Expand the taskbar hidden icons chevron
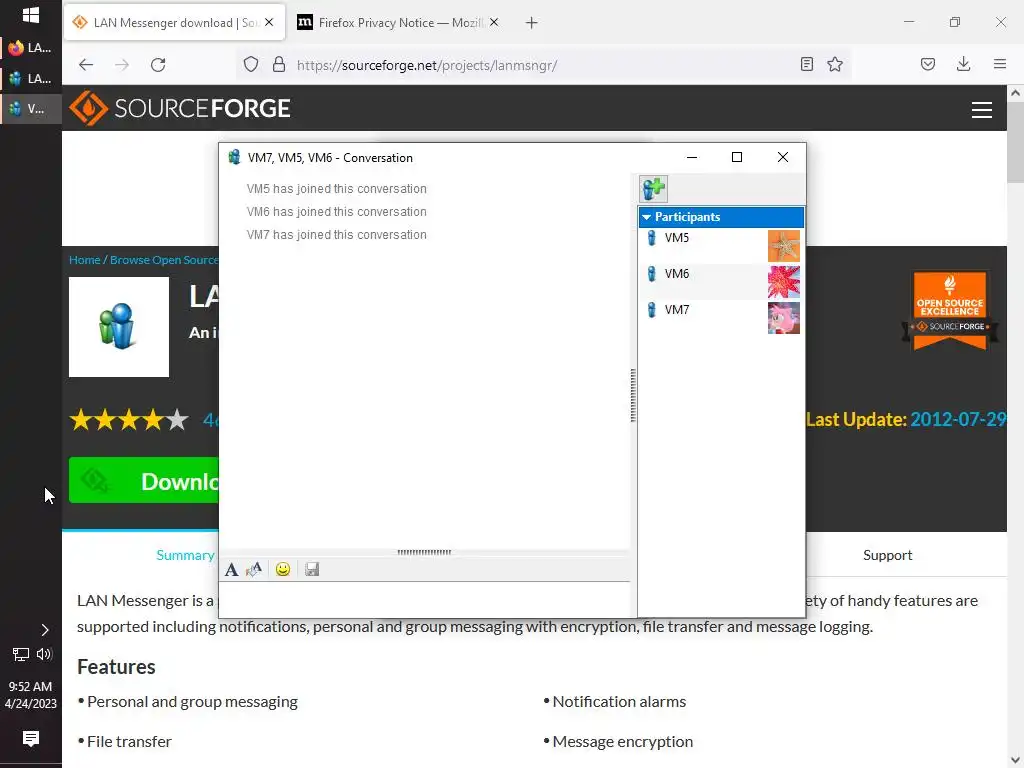This screenshot has height=768, width=1024. [44, 630]
